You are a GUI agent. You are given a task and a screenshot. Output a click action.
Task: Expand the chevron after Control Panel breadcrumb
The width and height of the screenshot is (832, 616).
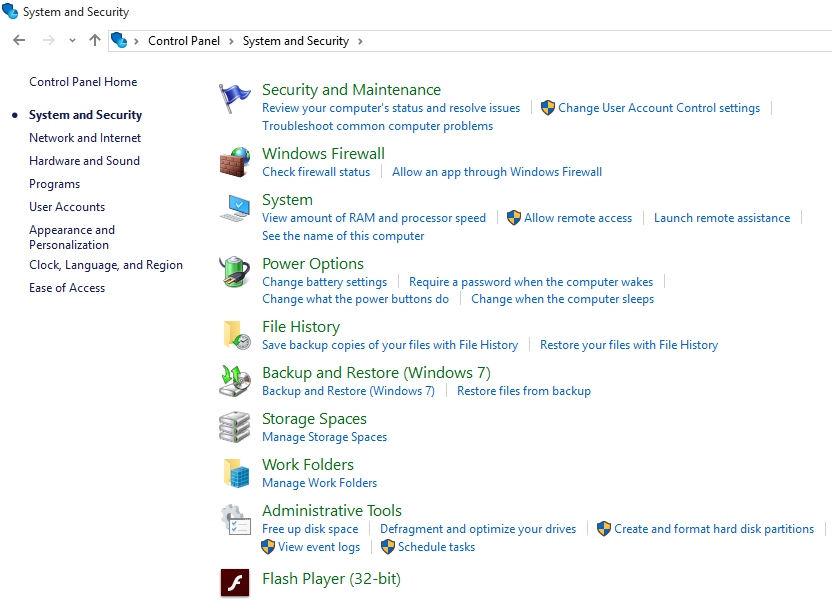231,41
